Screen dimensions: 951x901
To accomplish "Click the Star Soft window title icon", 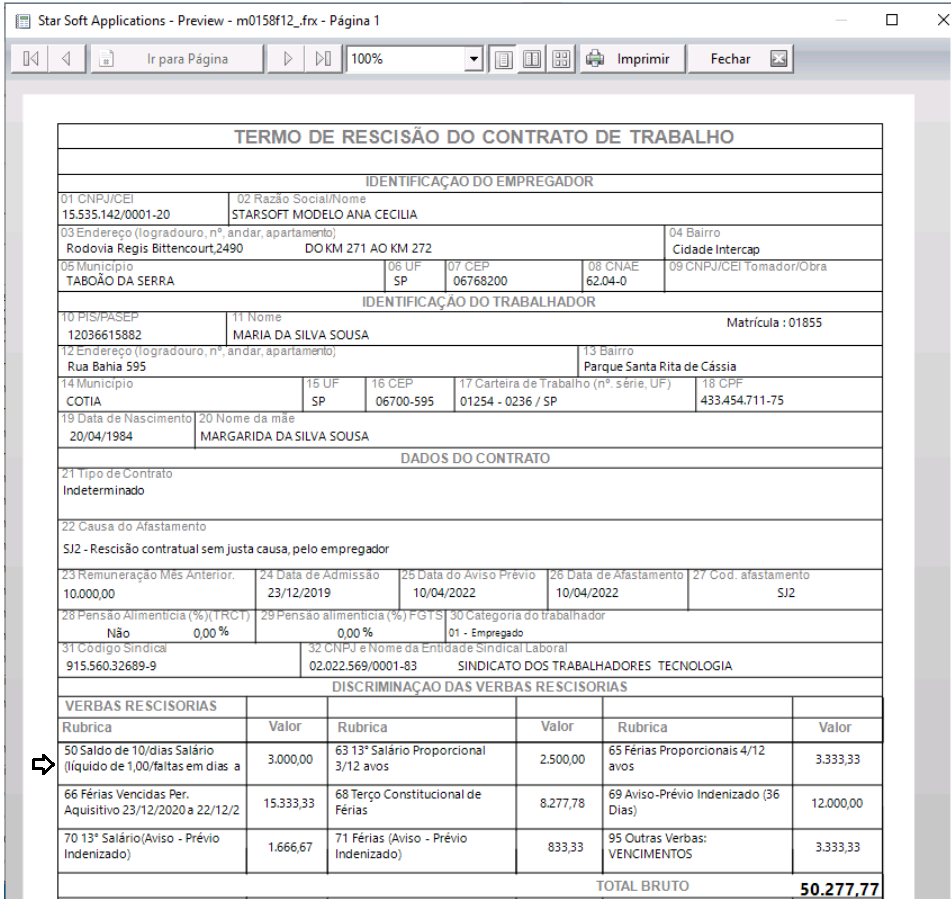I will point(22,21).
